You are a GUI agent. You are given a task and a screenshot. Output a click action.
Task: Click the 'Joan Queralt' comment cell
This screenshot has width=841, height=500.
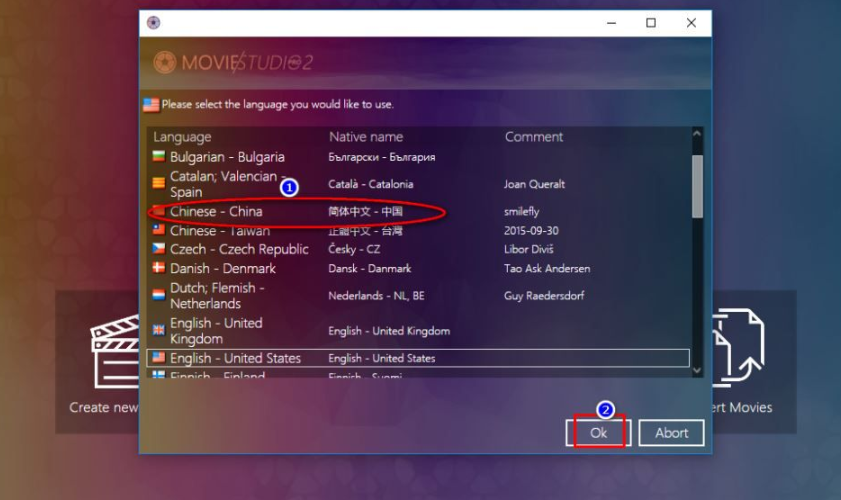[534, 184]
